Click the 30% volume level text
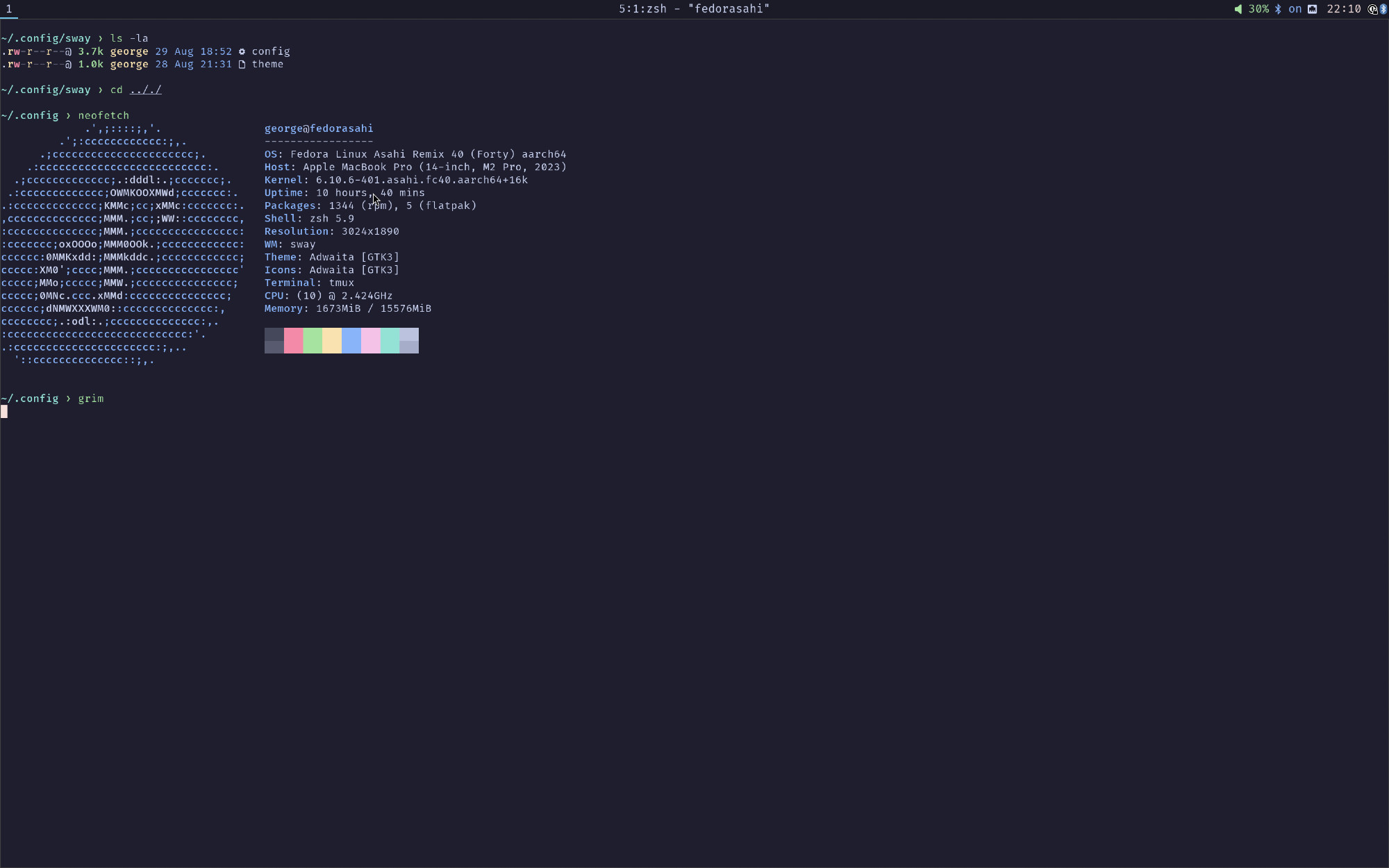Image resolution: width=1389 pixels, height=868 pixels. pos(1258,9)
